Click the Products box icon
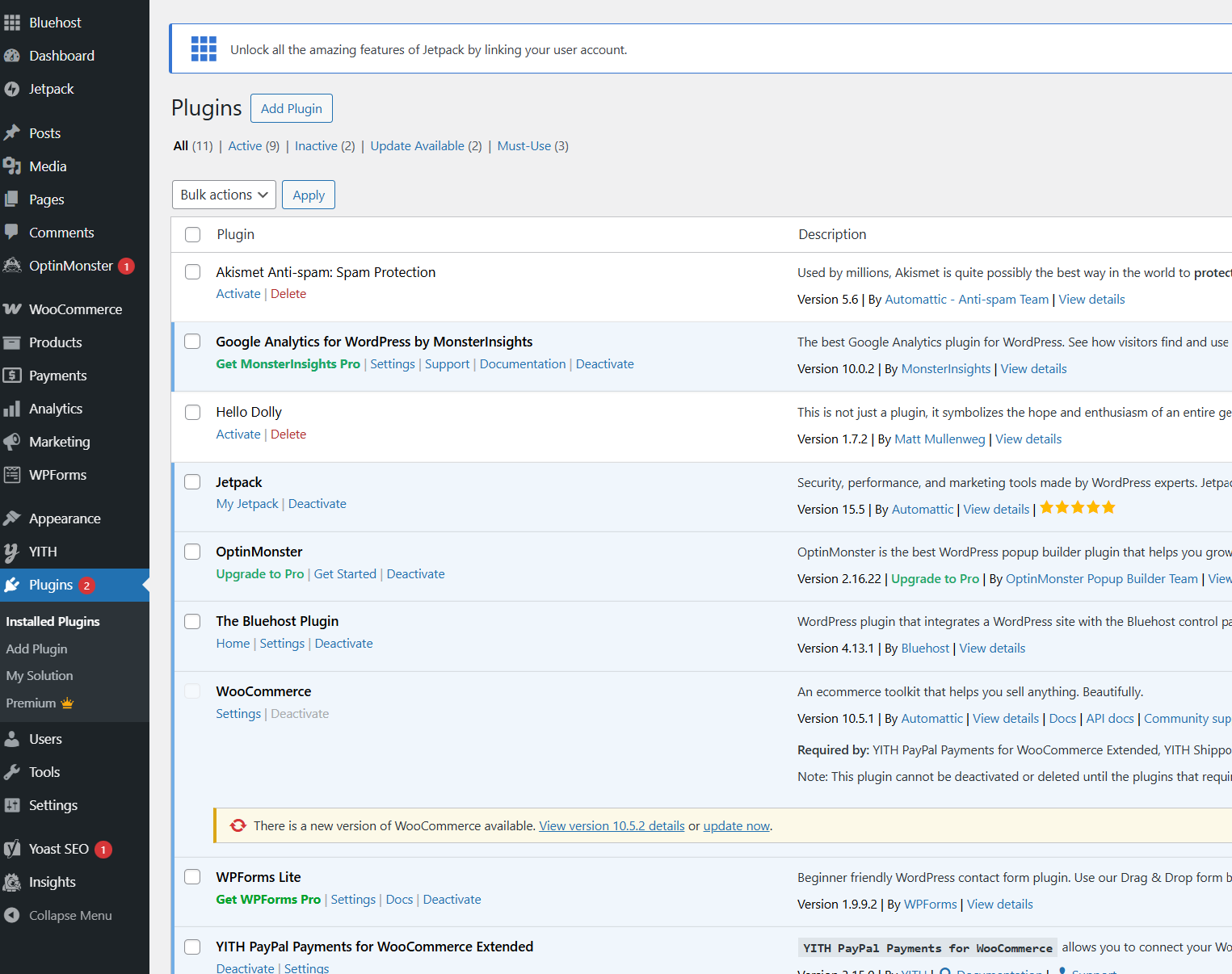Screen dimensions: 1232x974 pos(12,342)
